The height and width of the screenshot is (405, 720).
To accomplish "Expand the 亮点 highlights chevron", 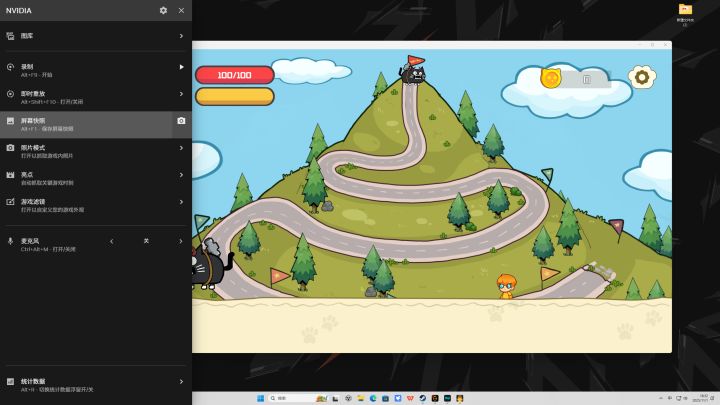I will coord(181,175).
